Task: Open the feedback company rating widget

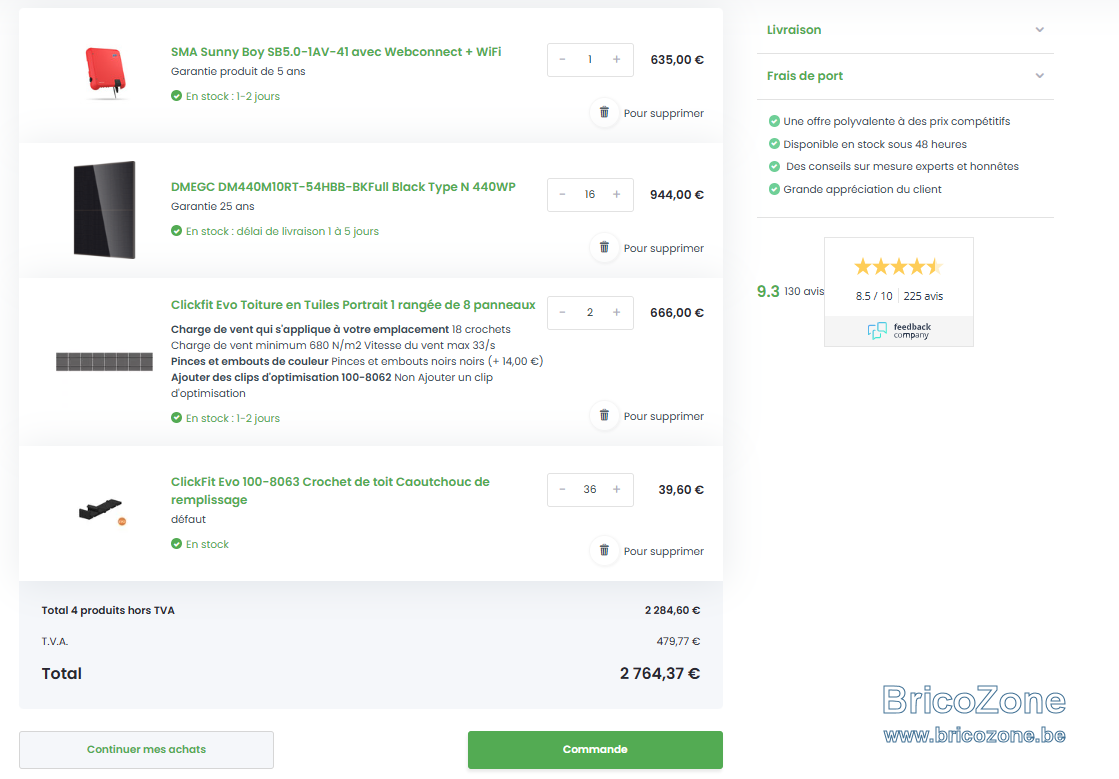Action: click(x=898, y=292)
